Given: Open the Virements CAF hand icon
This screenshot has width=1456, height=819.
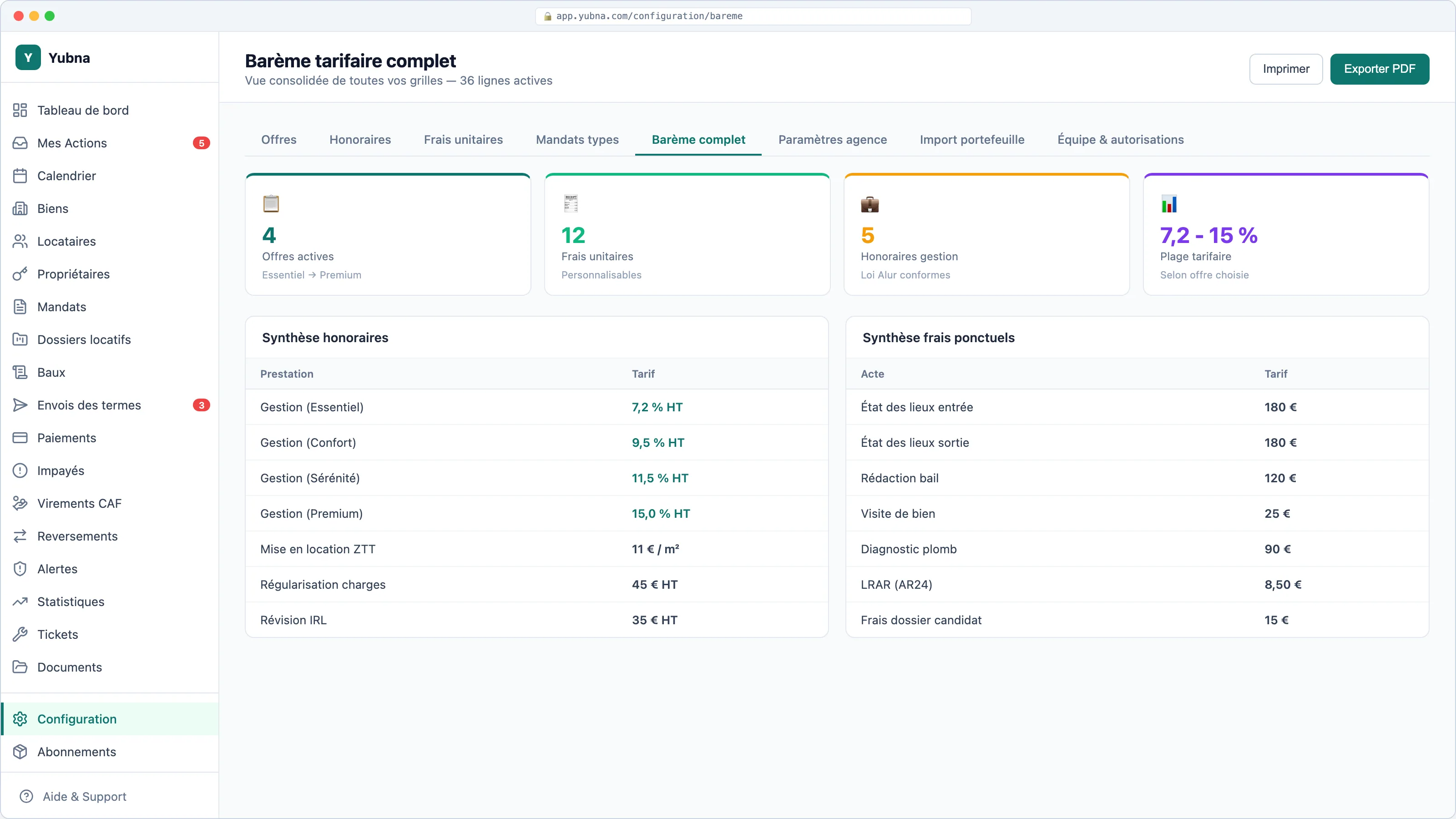Looking at the screenshot, I should [20, 504].
